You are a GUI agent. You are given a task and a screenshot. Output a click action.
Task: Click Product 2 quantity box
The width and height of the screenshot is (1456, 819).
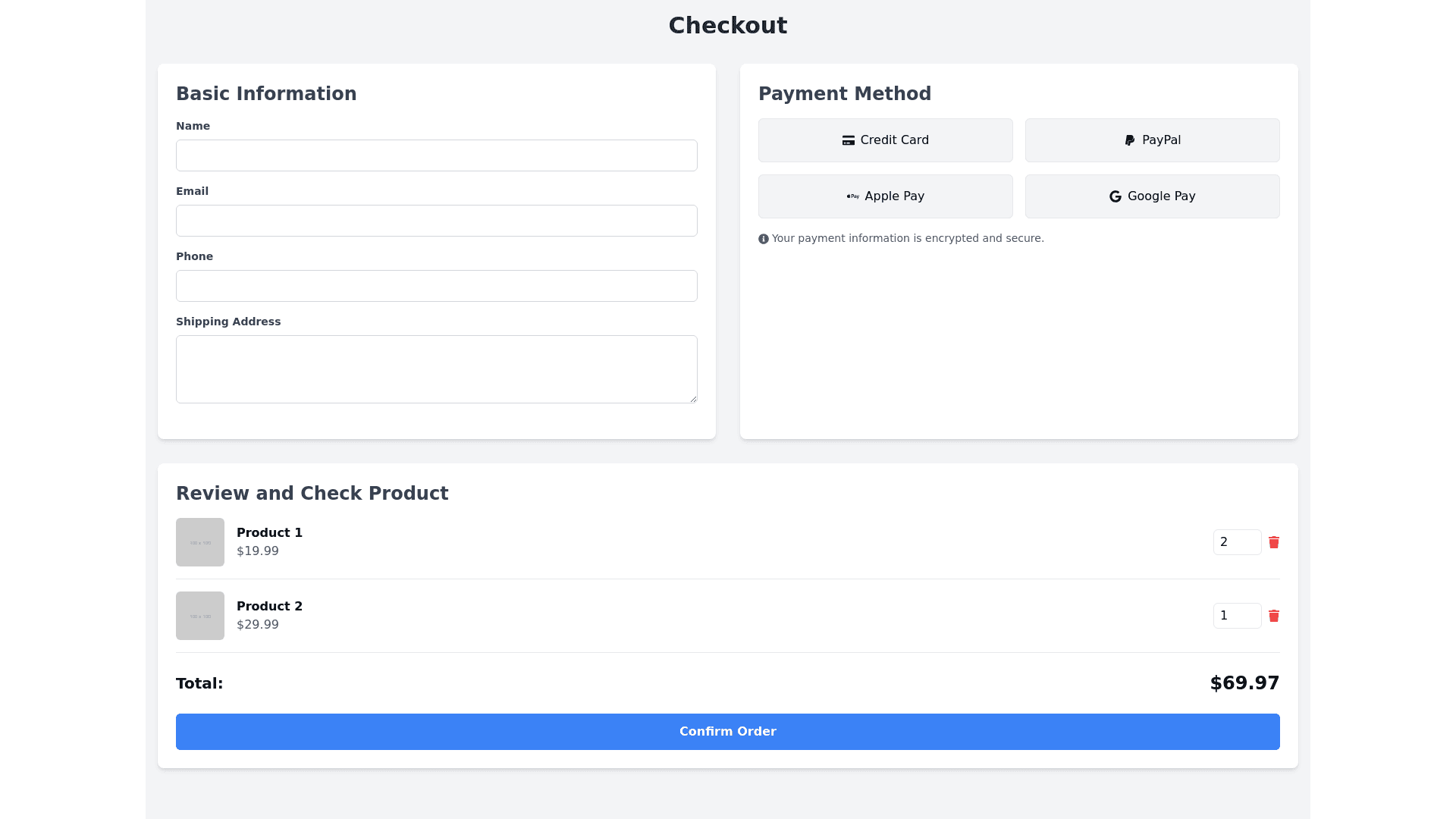pos(1236,616)
